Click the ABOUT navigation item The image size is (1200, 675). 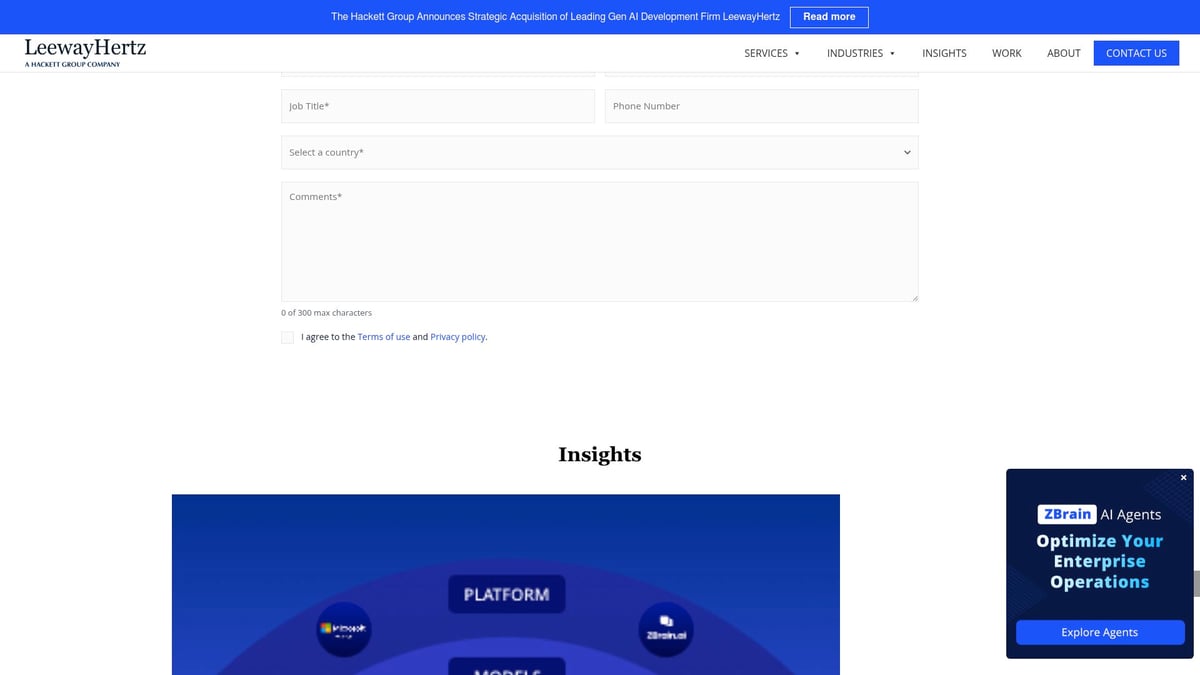(x=1063, y=53)
